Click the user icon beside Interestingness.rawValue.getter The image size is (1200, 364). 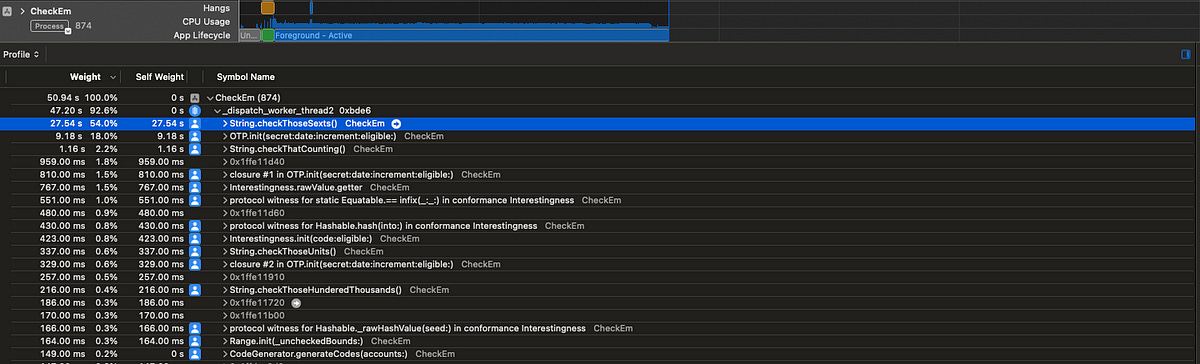[195, 187]
